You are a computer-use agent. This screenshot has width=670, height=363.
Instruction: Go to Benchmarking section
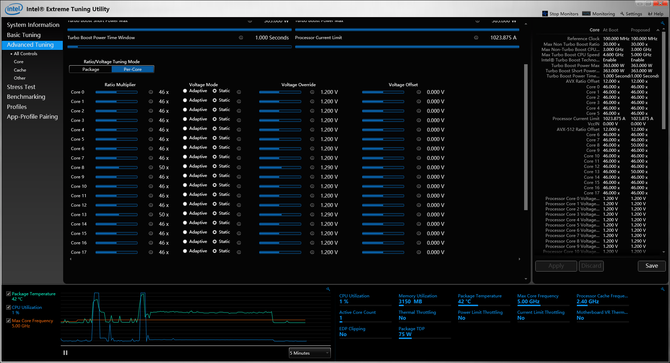coord(26,97)
